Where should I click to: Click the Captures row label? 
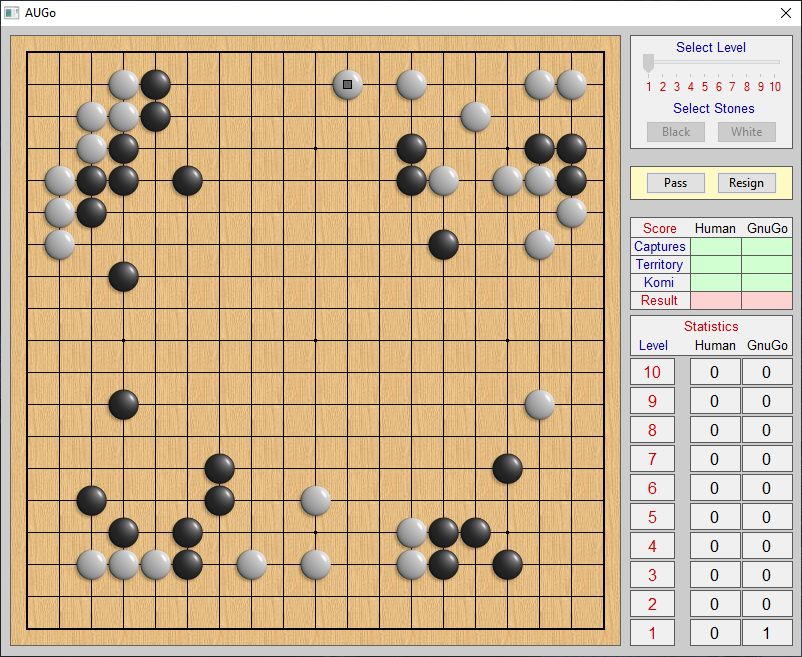(660, 246)
